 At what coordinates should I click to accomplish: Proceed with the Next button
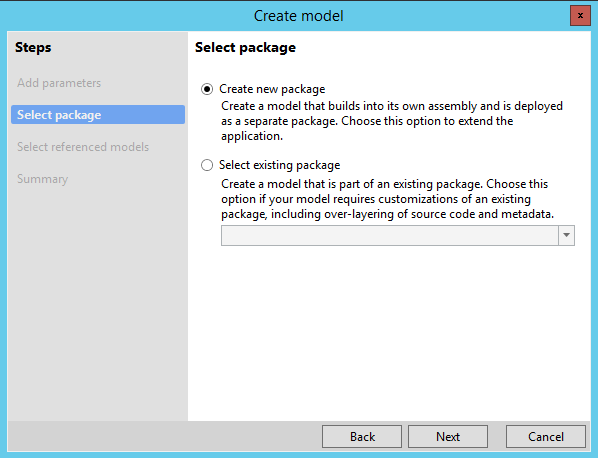pyautogui.click(x=448, y=437)
